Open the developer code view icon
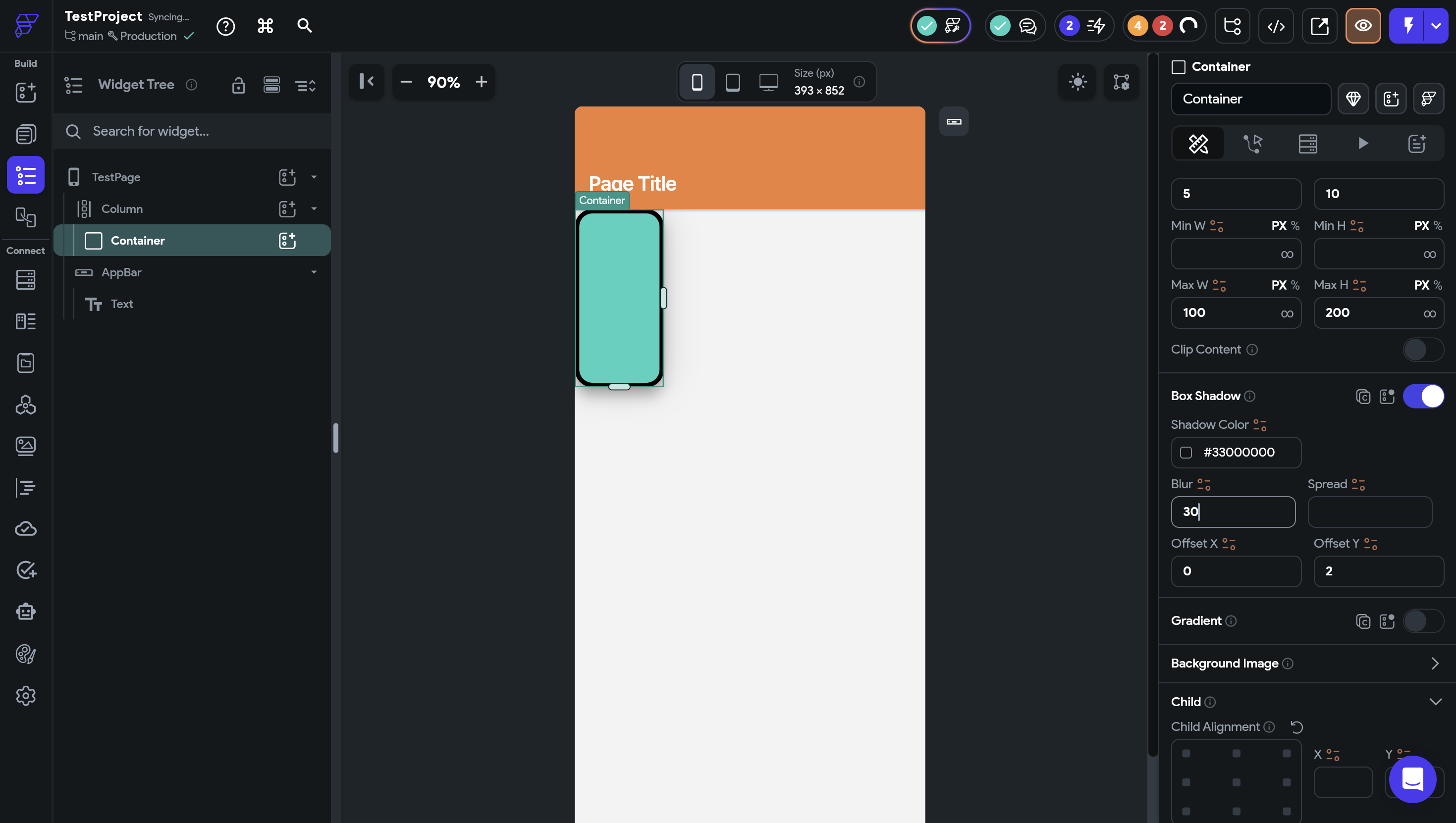Screen dimensions: 1456x823 1276,26
